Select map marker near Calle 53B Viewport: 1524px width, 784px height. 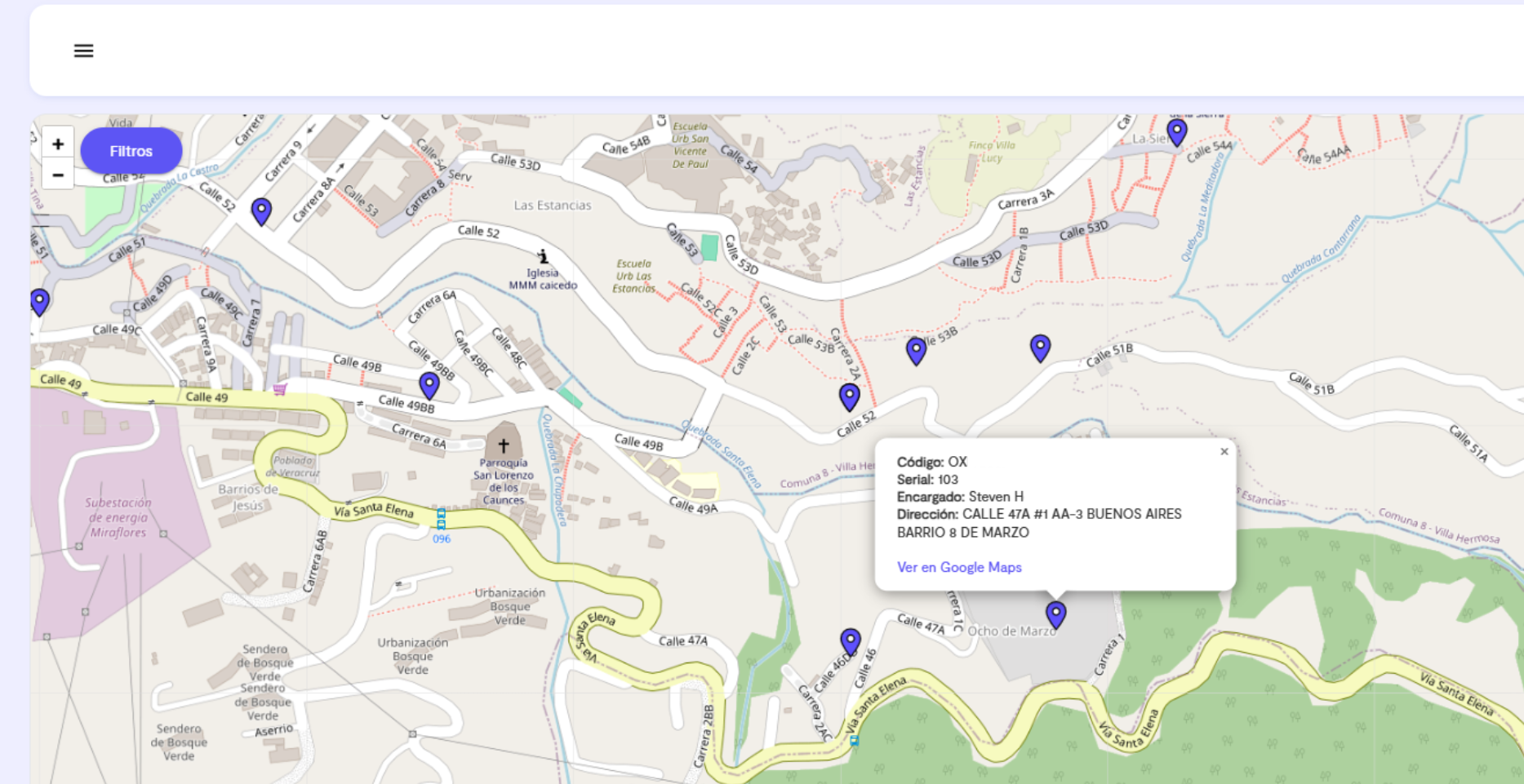click(917, 352)
